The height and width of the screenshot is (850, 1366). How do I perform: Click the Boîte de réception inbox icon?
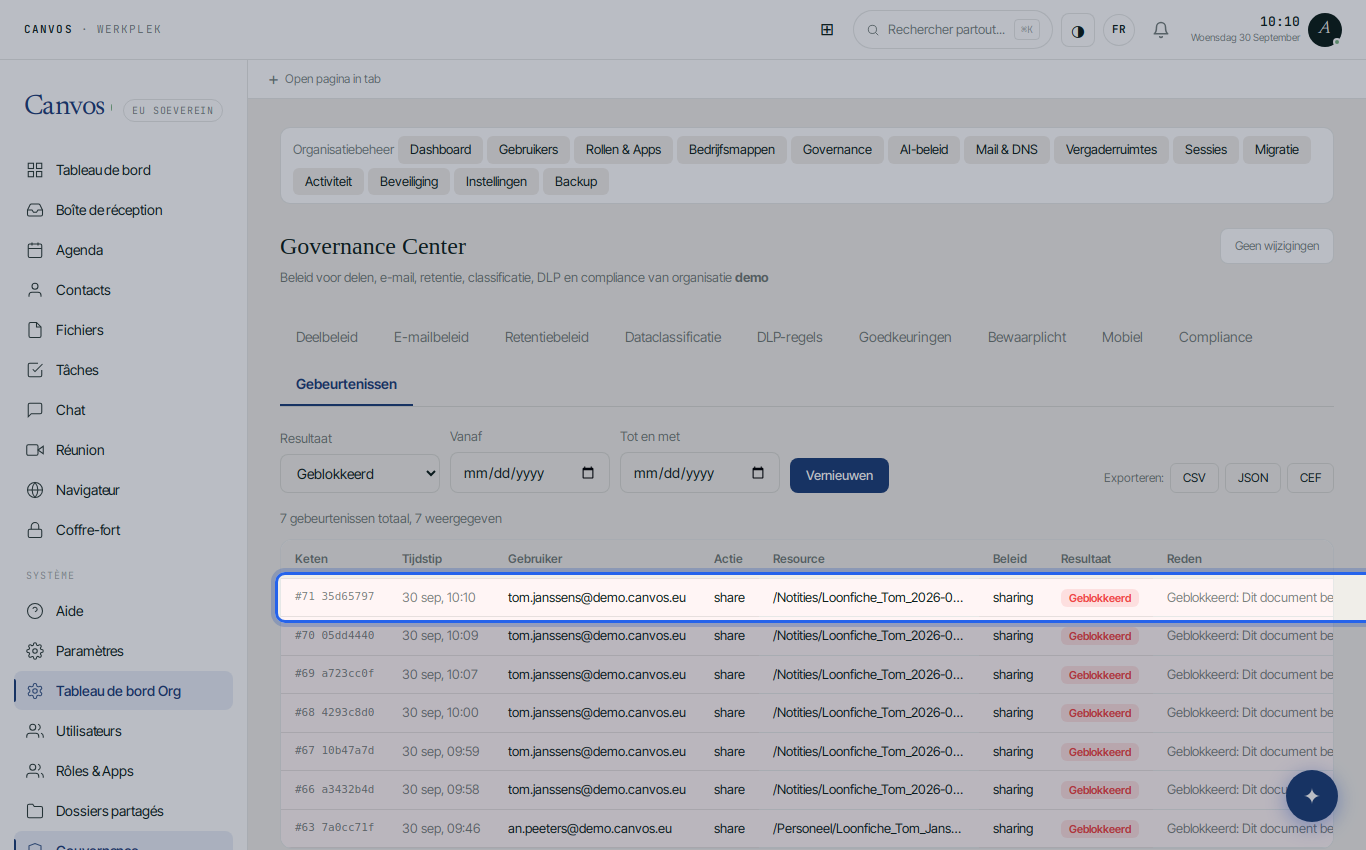(35, 210)
